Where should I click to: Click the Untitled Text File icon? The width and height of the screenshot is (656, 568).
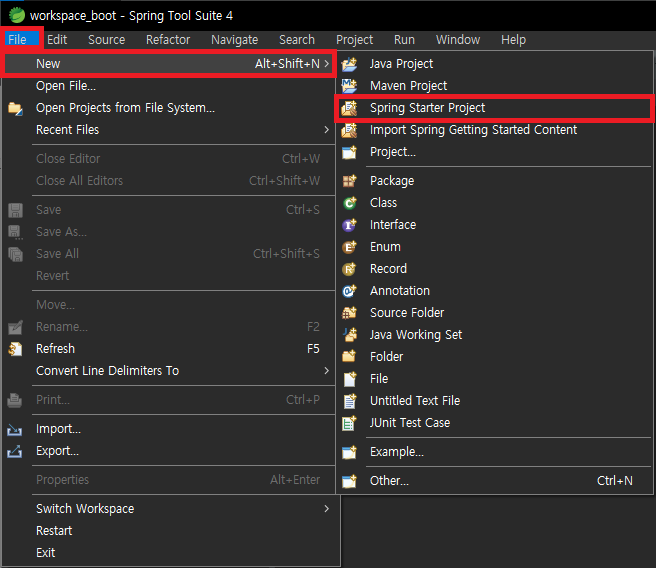click(349, 401)
